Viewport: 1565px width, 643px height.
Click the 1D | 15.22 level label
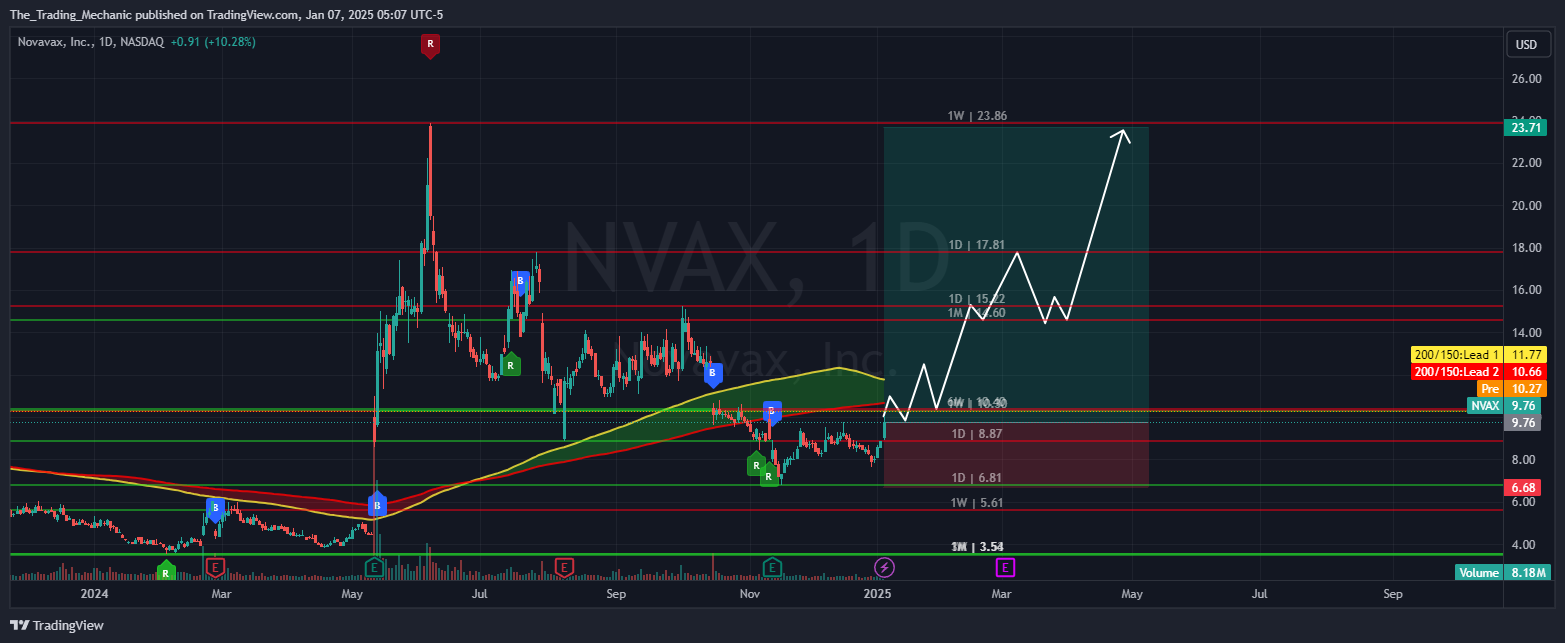(977, 299)
